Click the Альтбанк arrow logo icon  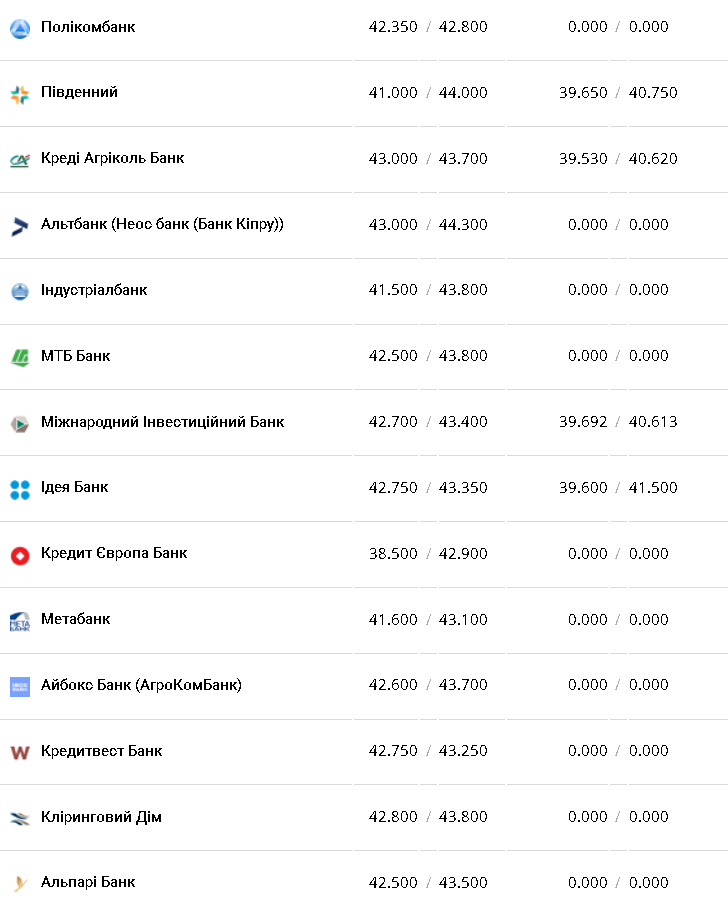click(x=20, y=226)
